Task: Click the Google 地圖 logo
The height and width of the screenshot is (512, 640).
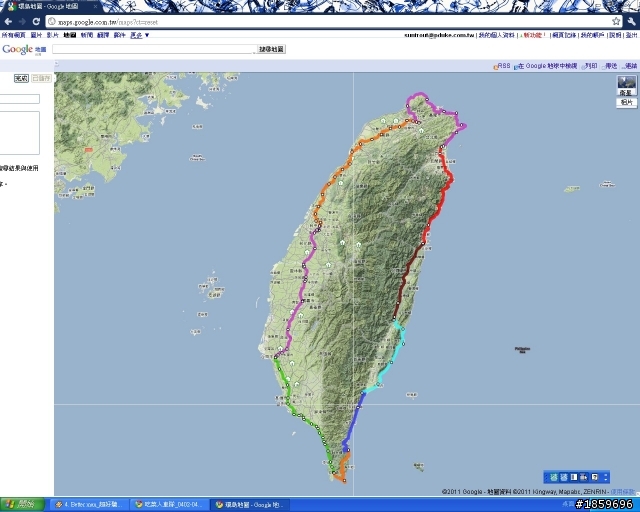Action: pos(24,49)
